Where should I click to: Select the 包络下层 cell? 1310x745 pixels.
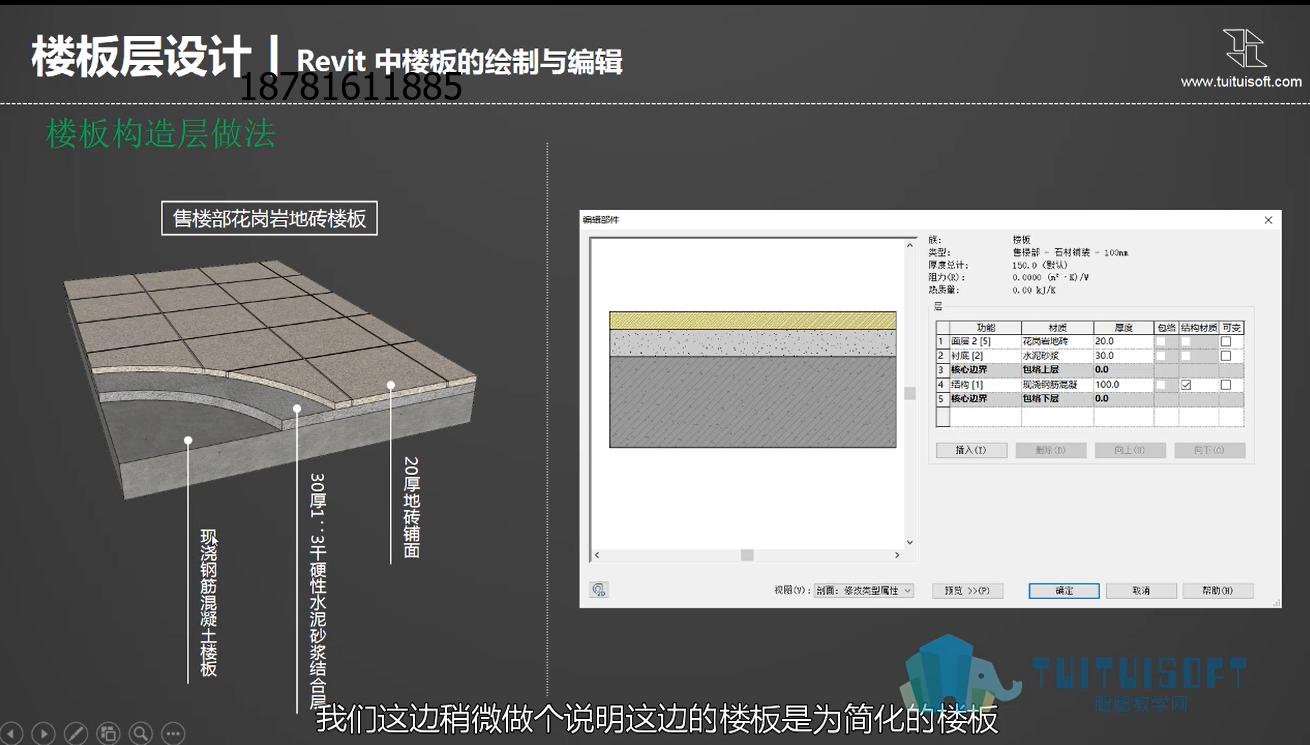(1057, 399)
